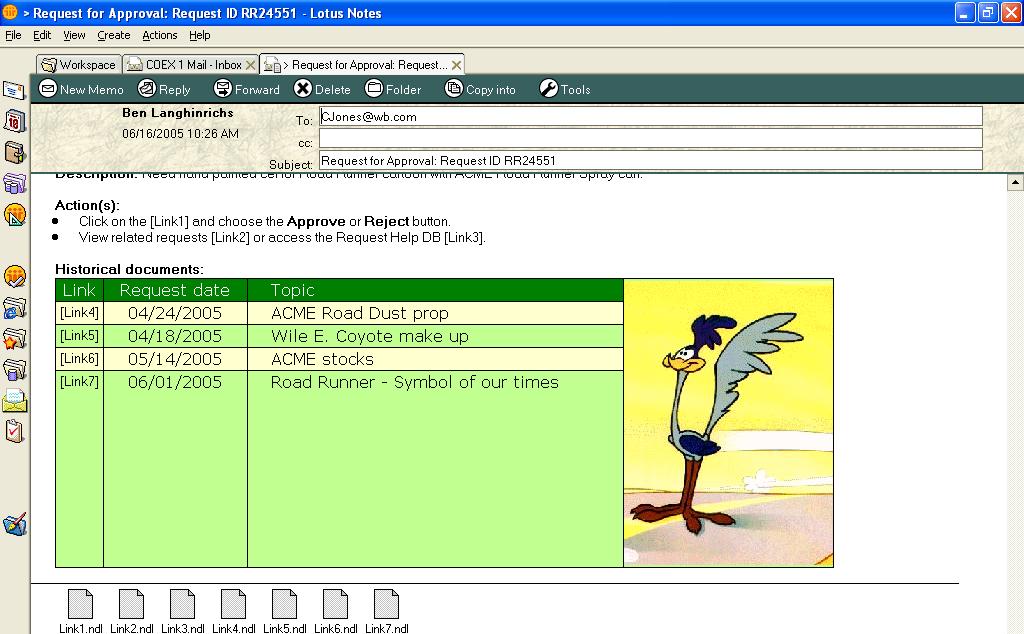
Task: Select 'Road Runner - Symbol of our times'
Action: (415, 382)
